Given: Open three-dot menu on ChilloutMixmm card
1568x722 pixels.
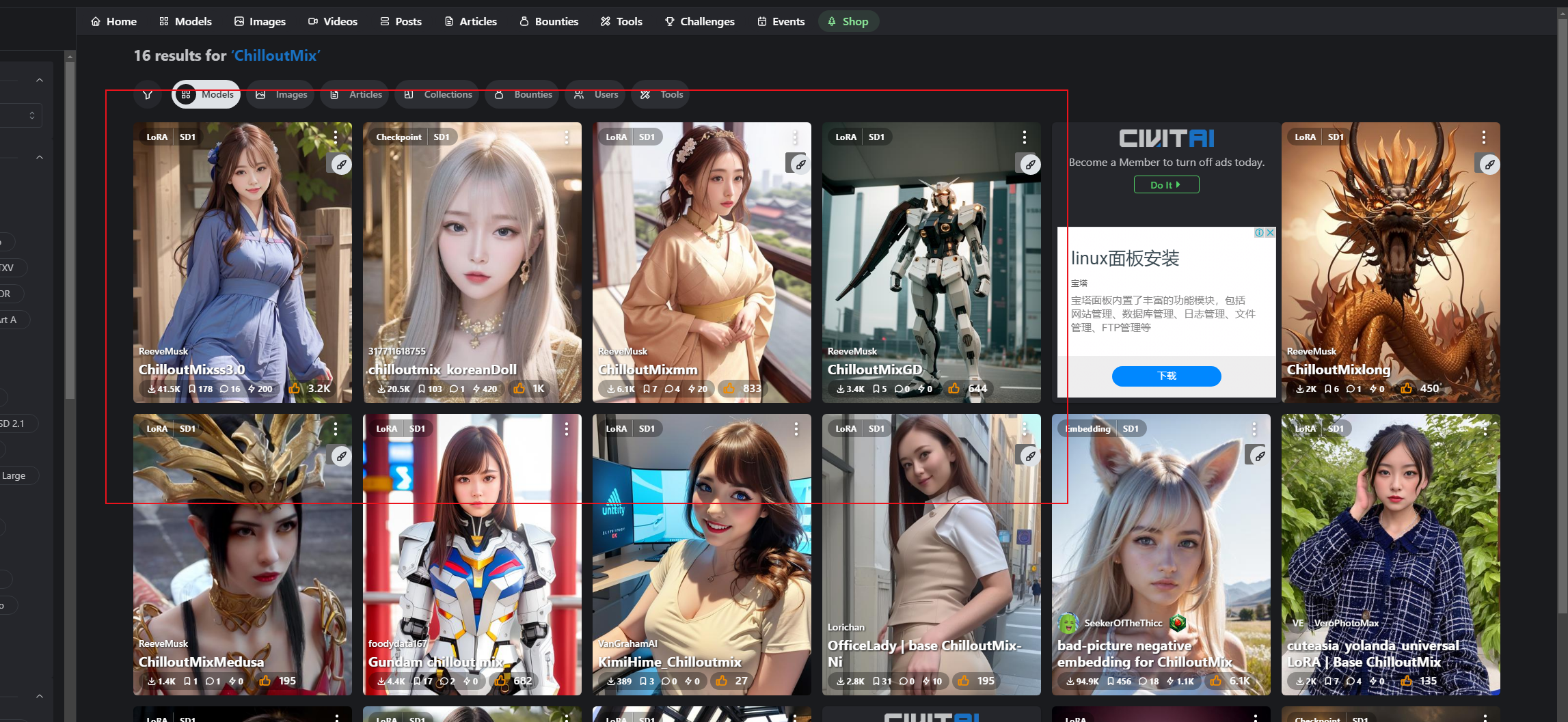Looking at the screenshot, I should pyautogui.click(x=796, y=137).
